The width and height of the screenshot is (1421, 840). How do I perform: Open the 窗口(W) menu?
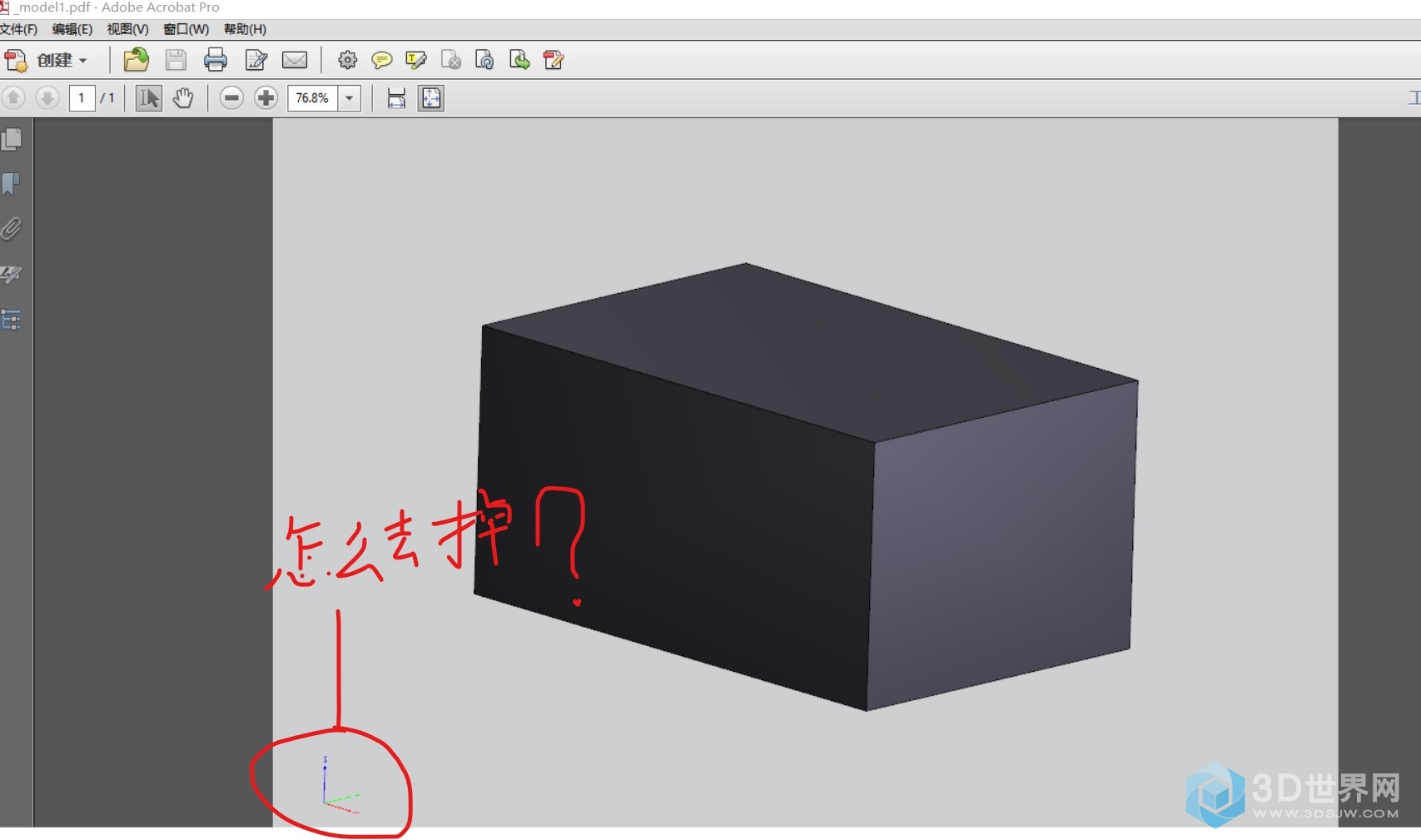click(186, 29)
